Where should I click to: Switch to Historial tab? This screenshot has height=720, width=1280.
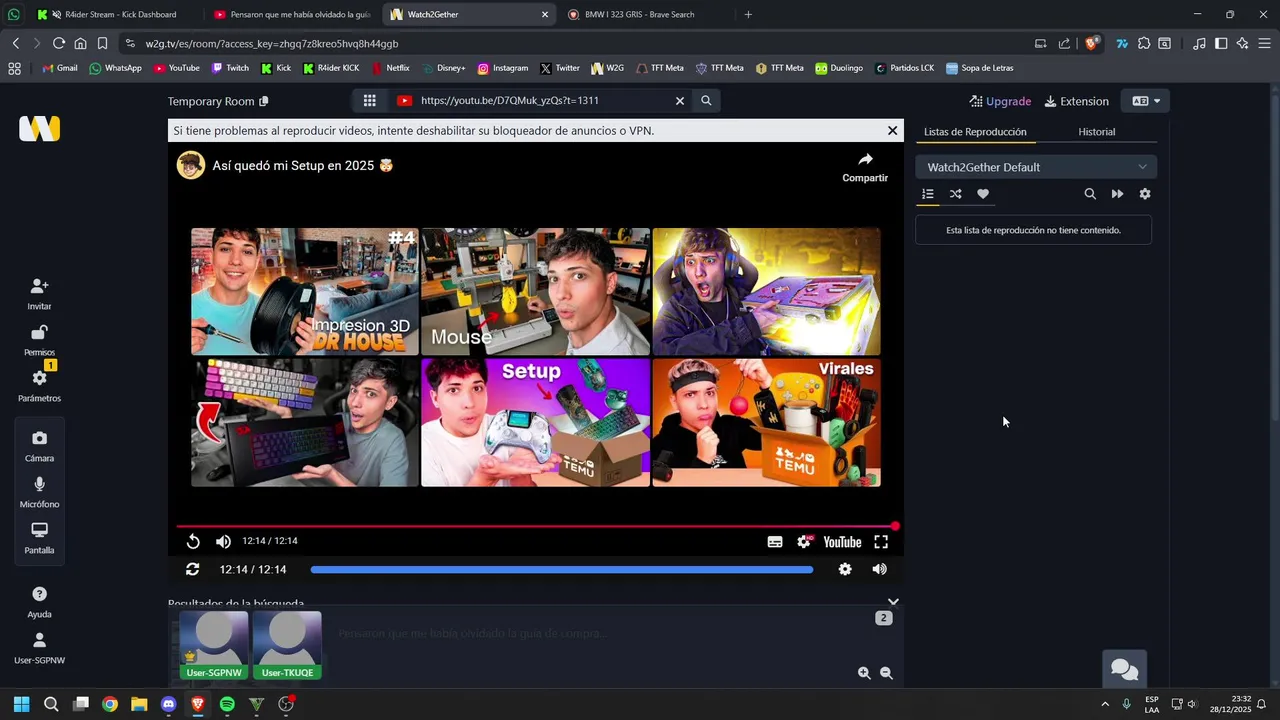coord(1096,132)
